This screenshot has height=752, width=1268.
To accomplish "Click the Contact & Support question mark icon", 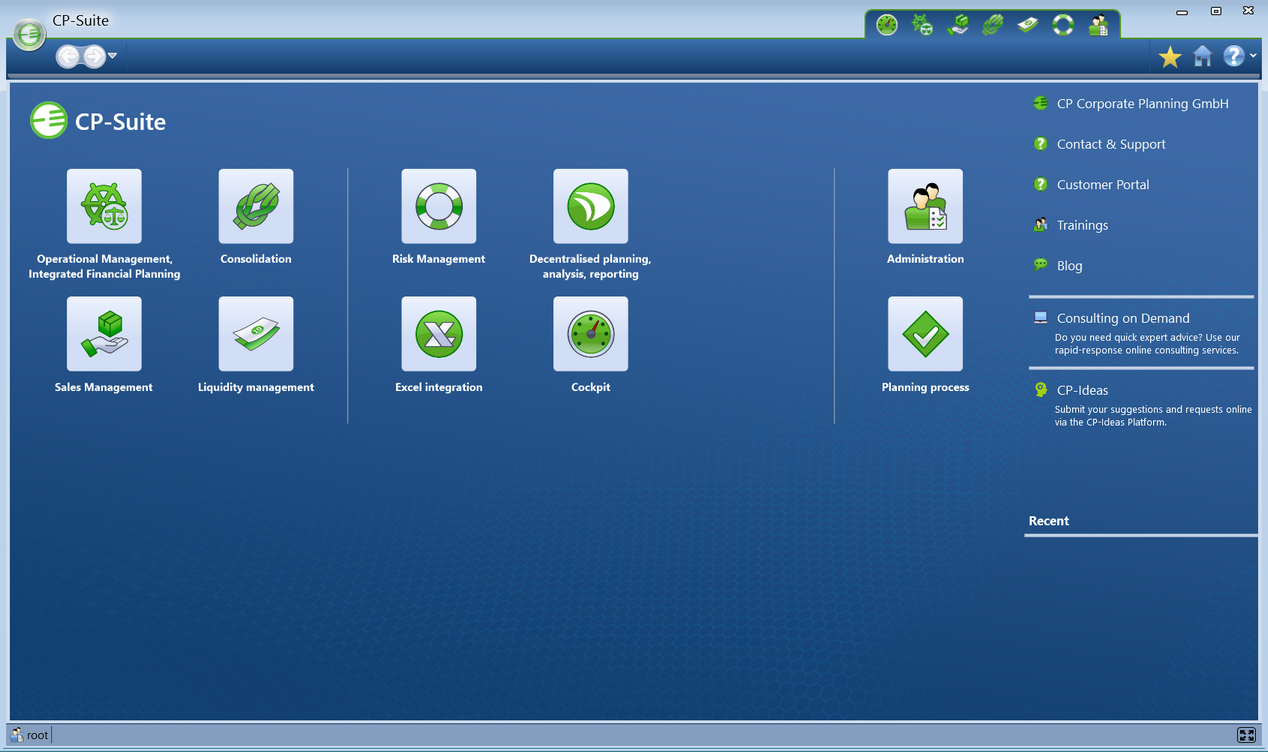I will [x=1040, y=144].
